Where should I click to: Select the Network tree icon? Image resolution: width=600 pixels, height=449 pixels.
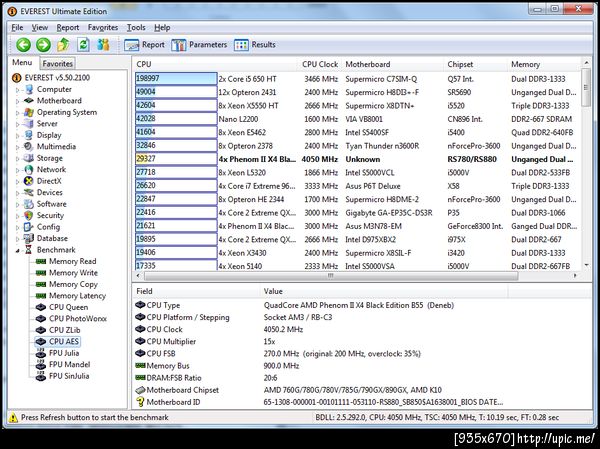pyautogui.click(x=29, y=170)
